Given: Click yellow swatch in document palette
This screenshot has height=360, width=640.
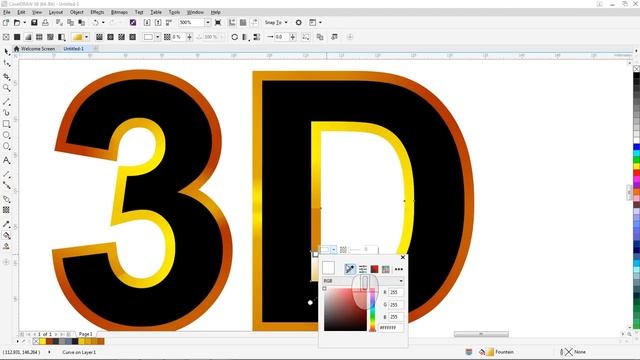Looking at the screenshot, I should 42,341.
